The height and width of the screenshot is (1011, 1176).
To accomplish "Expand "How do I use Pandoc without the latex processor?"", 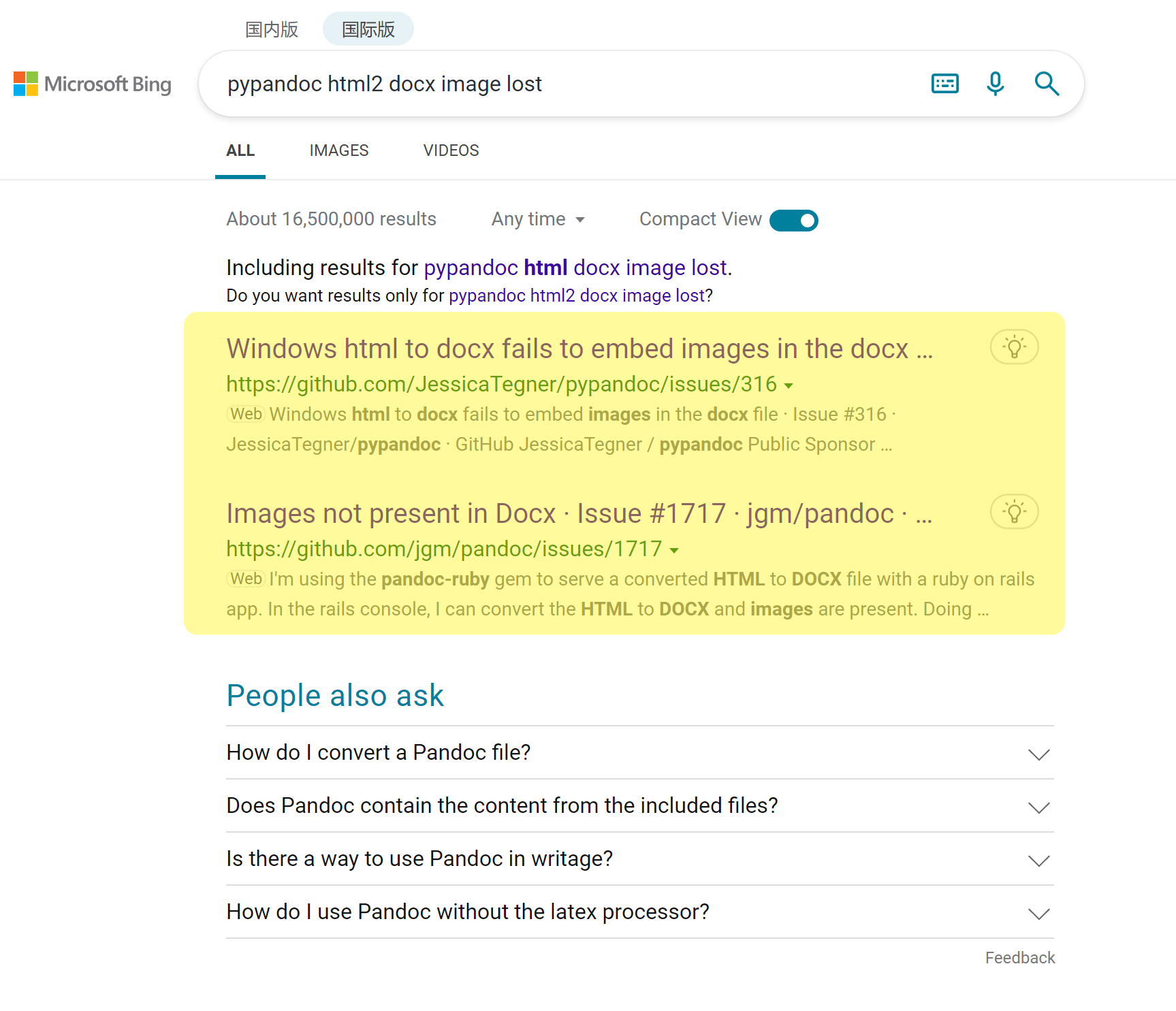I will coord(640,912).
